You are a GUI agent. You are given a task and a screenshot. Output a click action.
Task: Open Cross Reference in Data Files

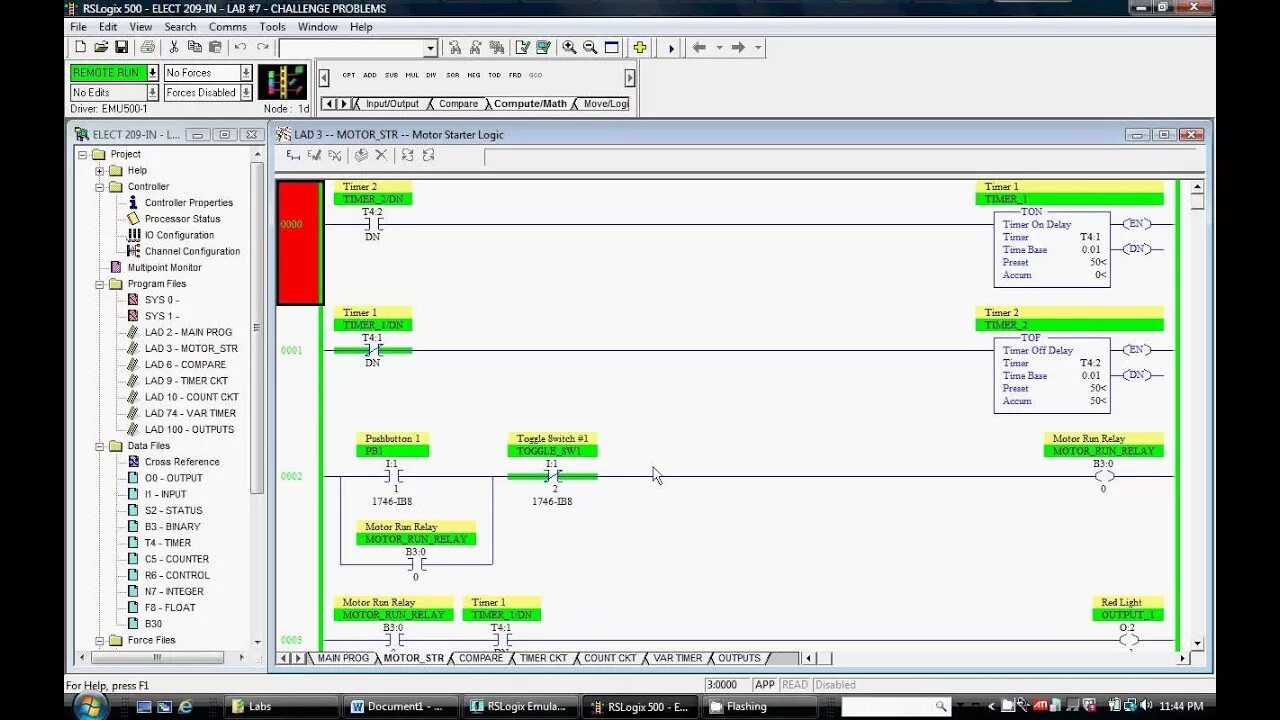coord(182,462)
